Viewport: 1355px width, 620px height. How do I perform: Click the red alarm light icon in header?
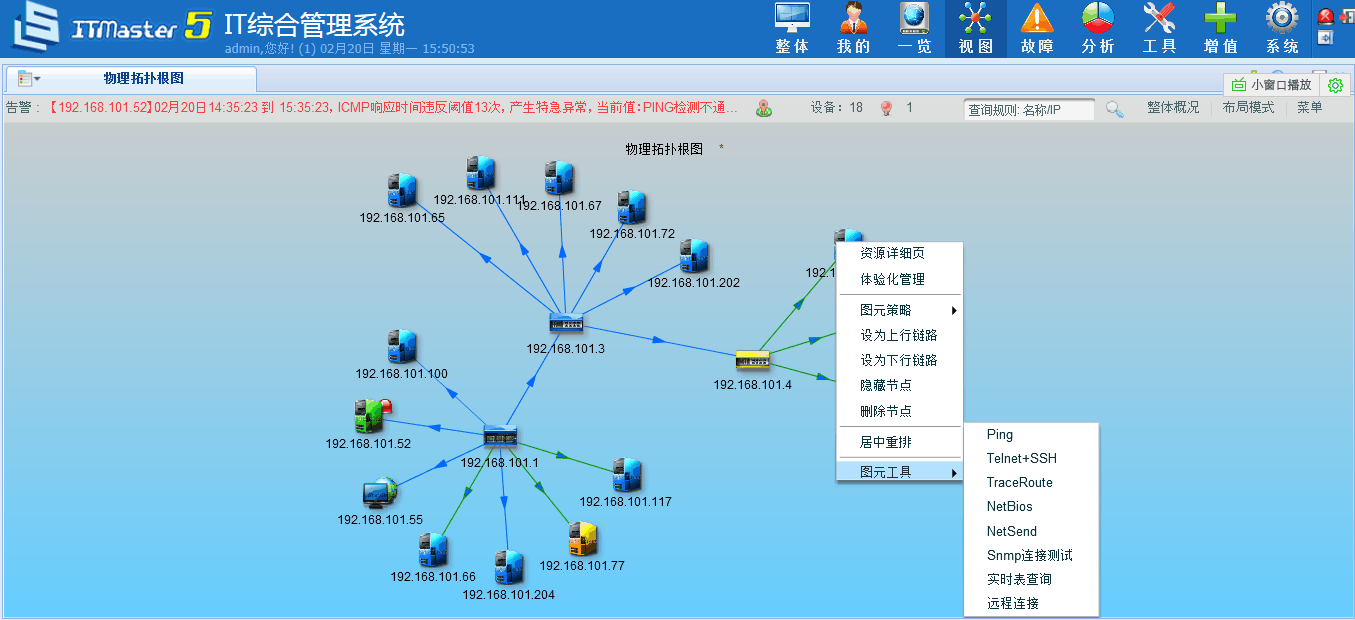point(1325,16)
